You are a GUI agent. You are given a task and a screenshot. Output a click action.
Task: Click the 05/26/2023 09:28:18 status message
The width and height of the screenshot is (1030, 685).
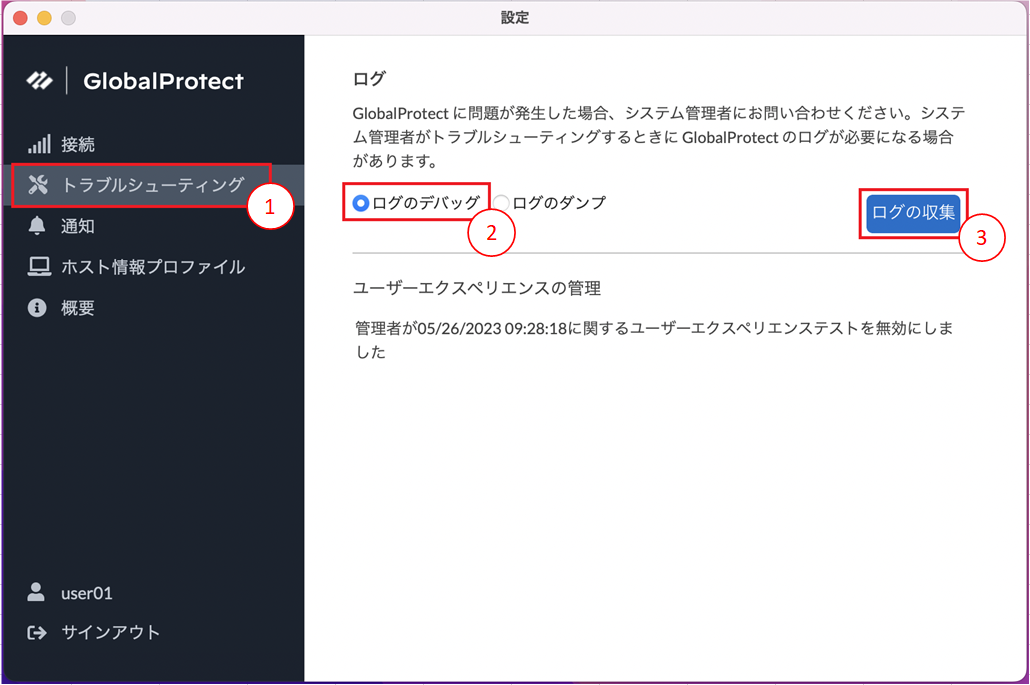tap(654, 340)
